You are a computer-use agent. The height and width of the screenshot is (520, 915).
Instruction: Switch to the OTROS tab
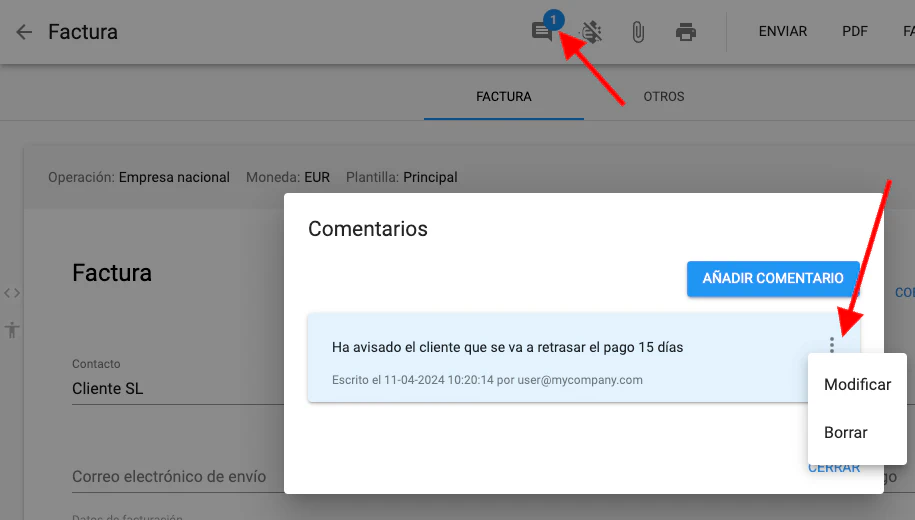[664, 97]
